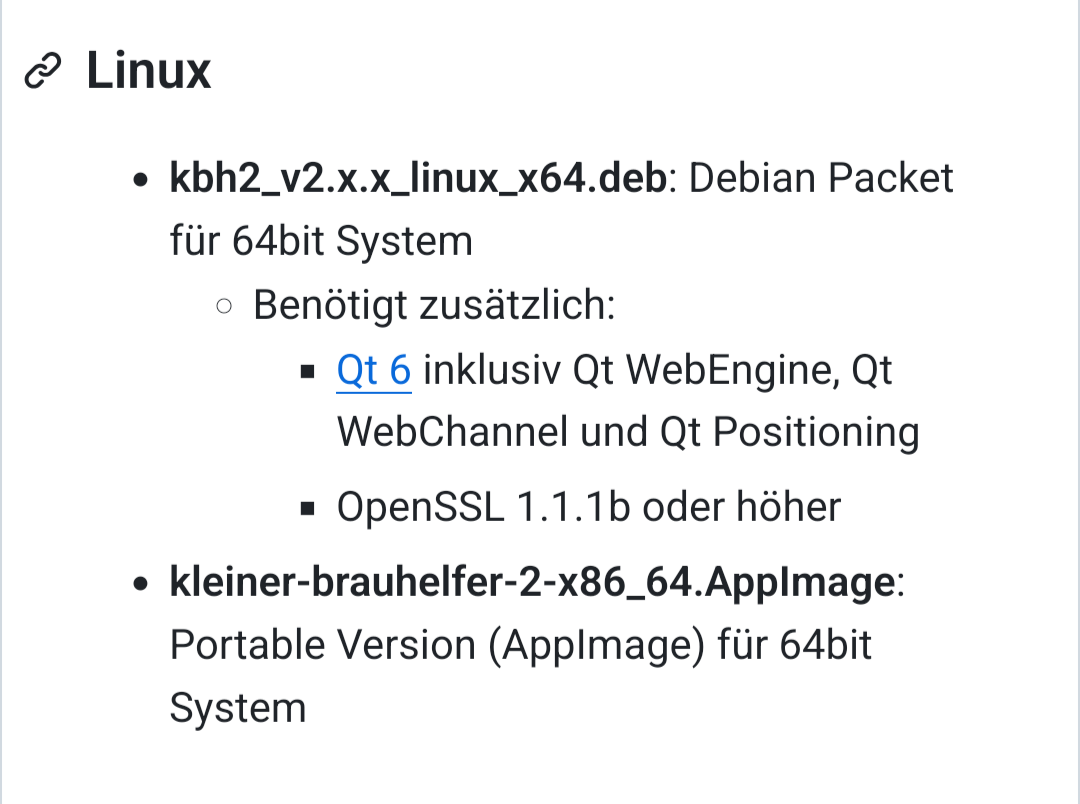Image resolution: width=1080 pixels, height=804 pixels.
Task: Click the "Benötigt zusätzlich:" text
Action: point(433,305)
